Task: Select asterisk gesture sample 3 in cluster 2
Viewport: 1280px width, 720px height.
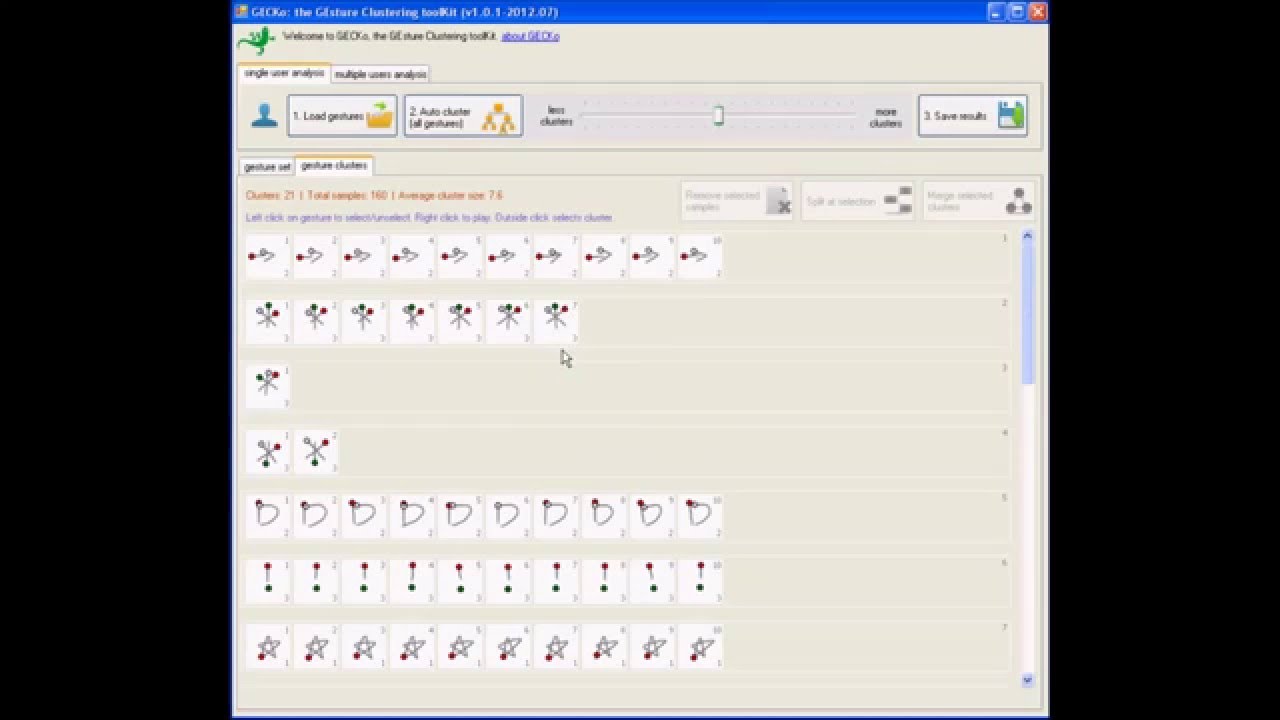Action: coord(363,322)
